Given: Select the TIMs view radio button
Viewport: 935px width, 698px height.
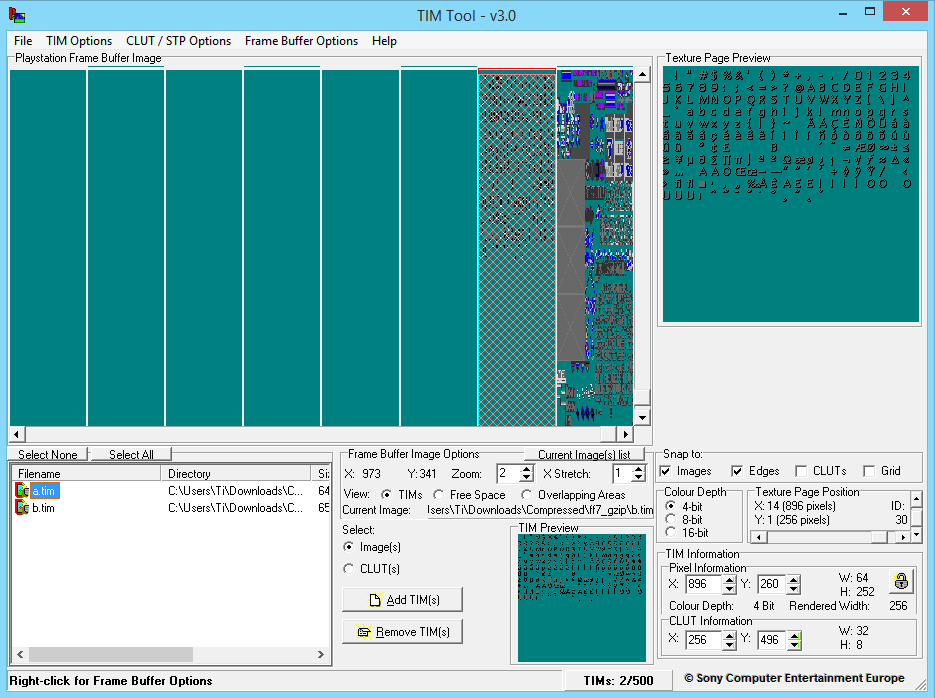Looking at the screenshot, I should tap(386, 495).
